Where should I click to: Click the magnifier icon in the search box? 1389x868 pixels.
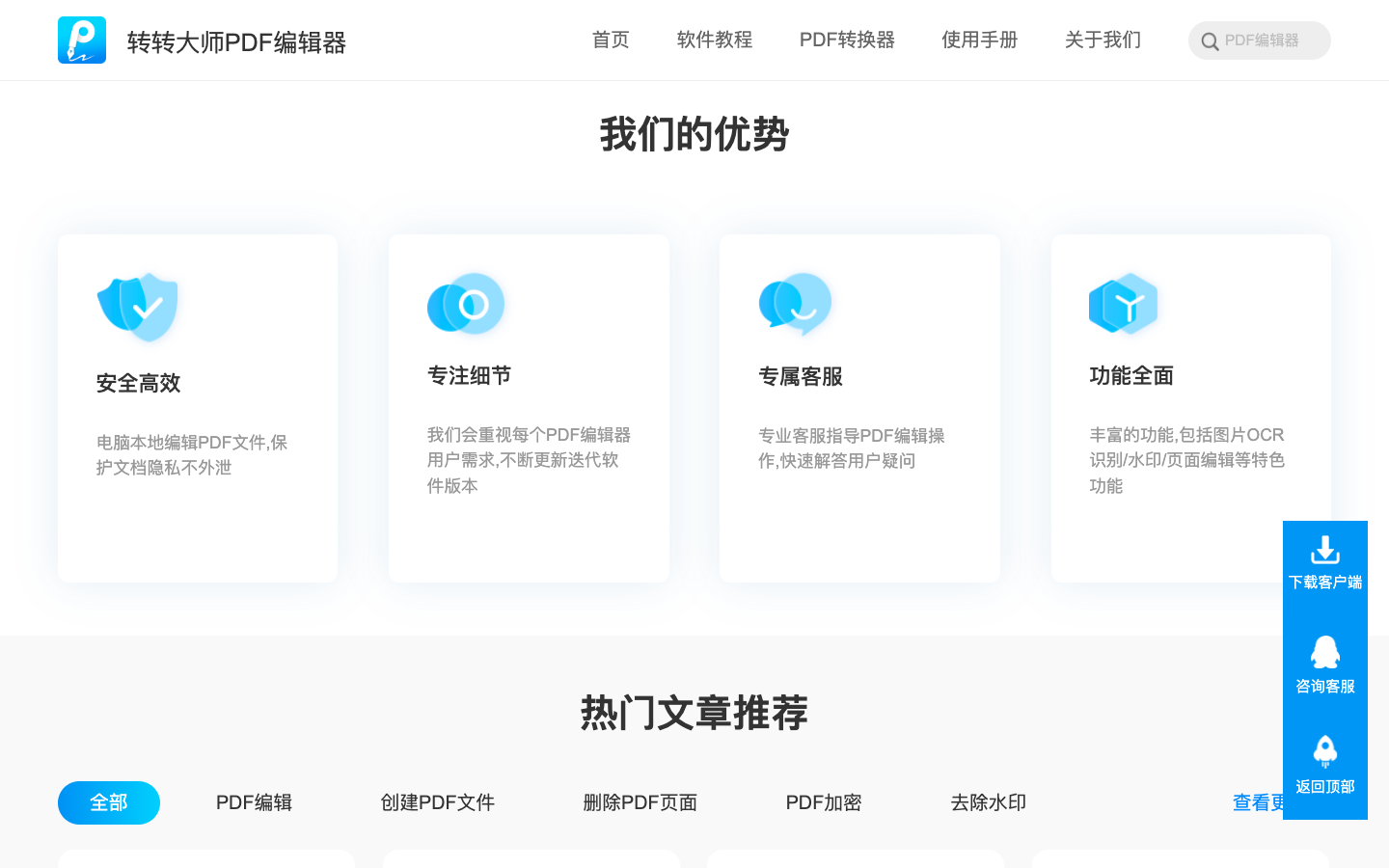[1210, 41]
